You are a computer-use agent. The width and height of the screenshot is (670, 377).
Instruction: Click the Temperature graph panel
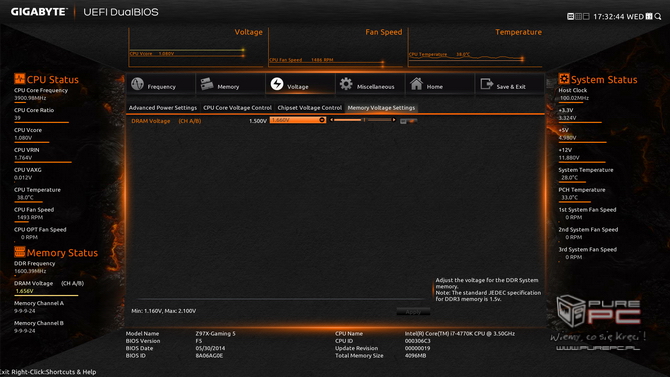475,47
